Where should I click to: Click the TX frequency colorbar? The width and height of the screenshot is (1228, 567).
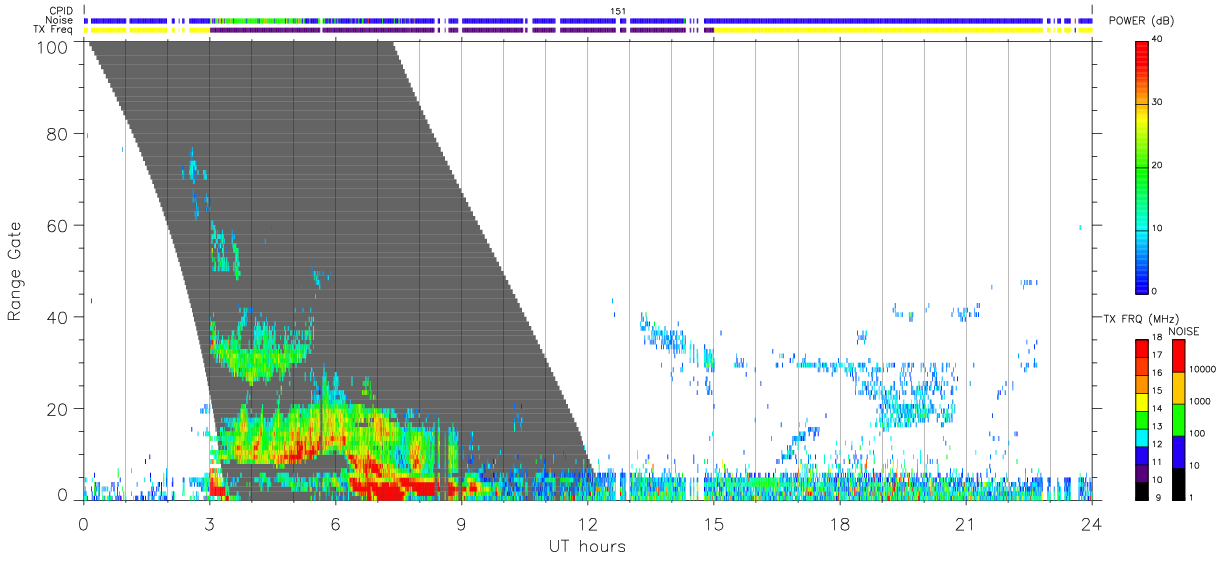1142,419
